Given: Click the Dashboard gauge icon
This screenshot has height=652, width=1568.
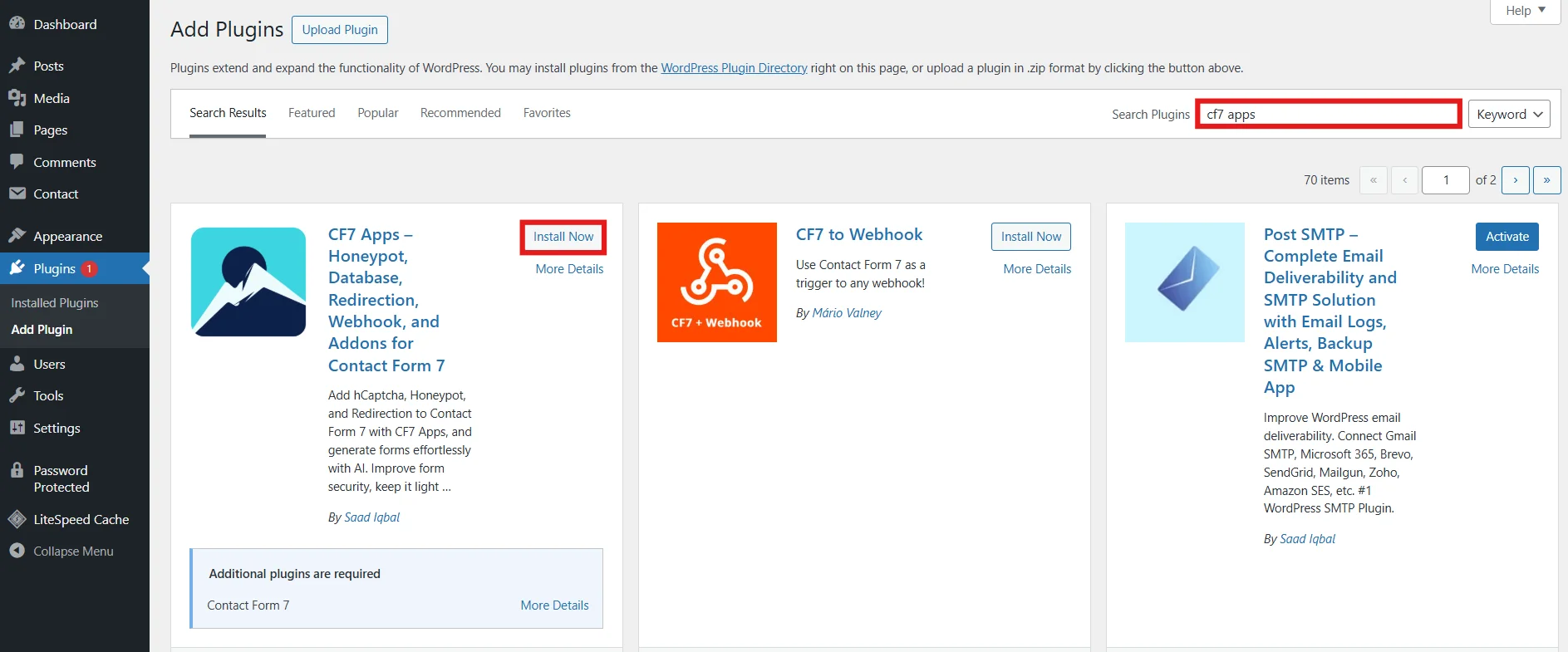Looking at the screenshot, I should click(x=17, y=24).
